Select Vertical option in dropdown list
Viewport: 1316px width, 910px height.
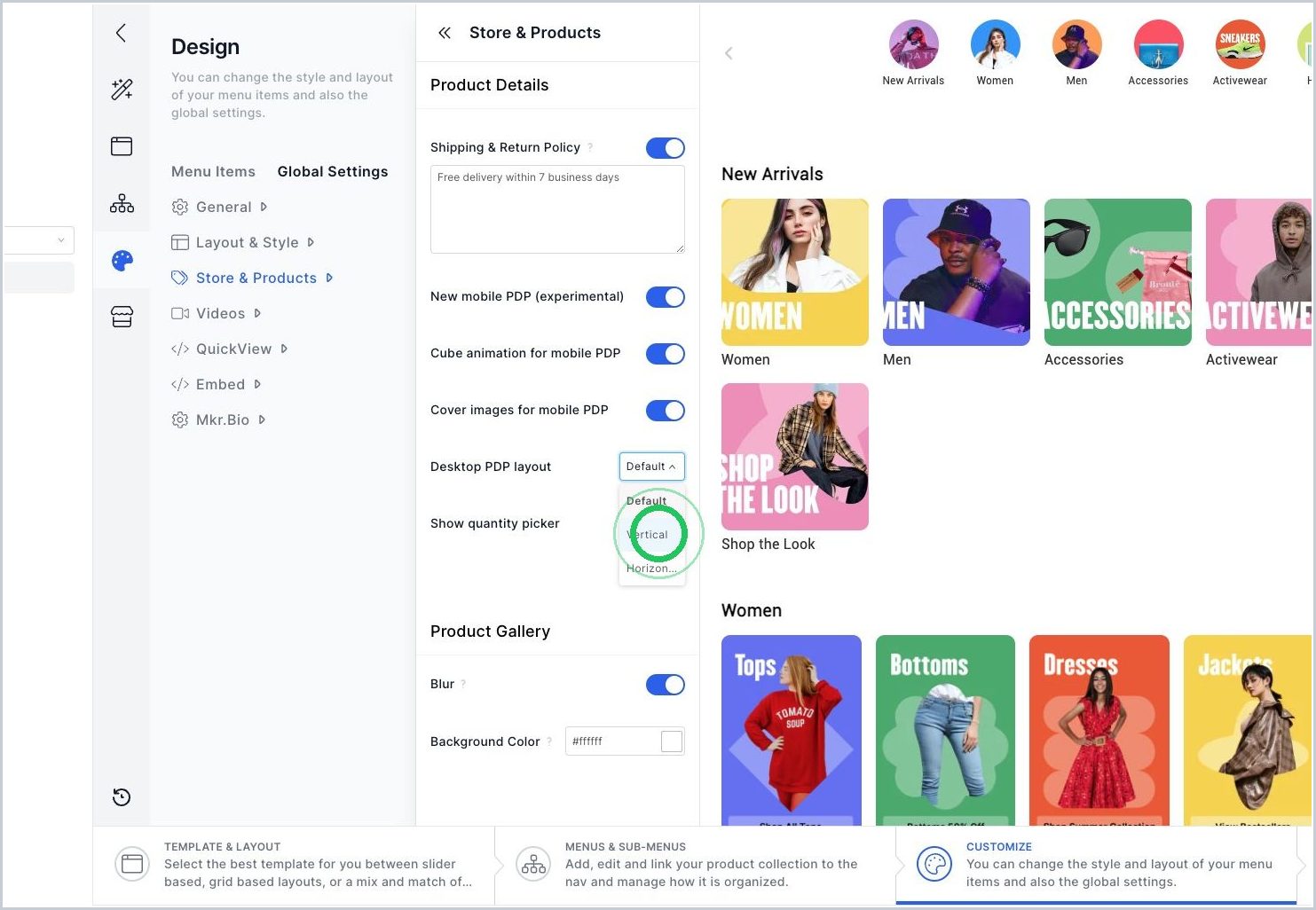651,535
